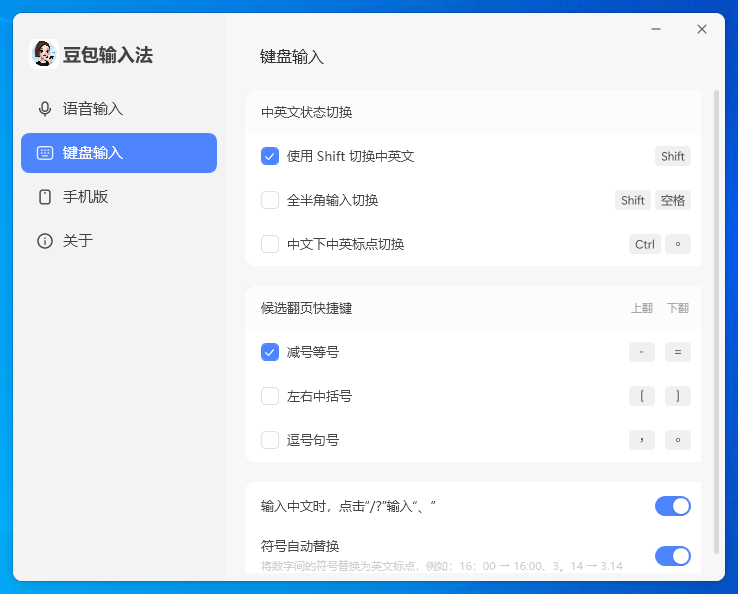This screenshot has width=738, height=594.
Task: Check the 左右中括号 paging option
Action: click(x=270, y=396)
